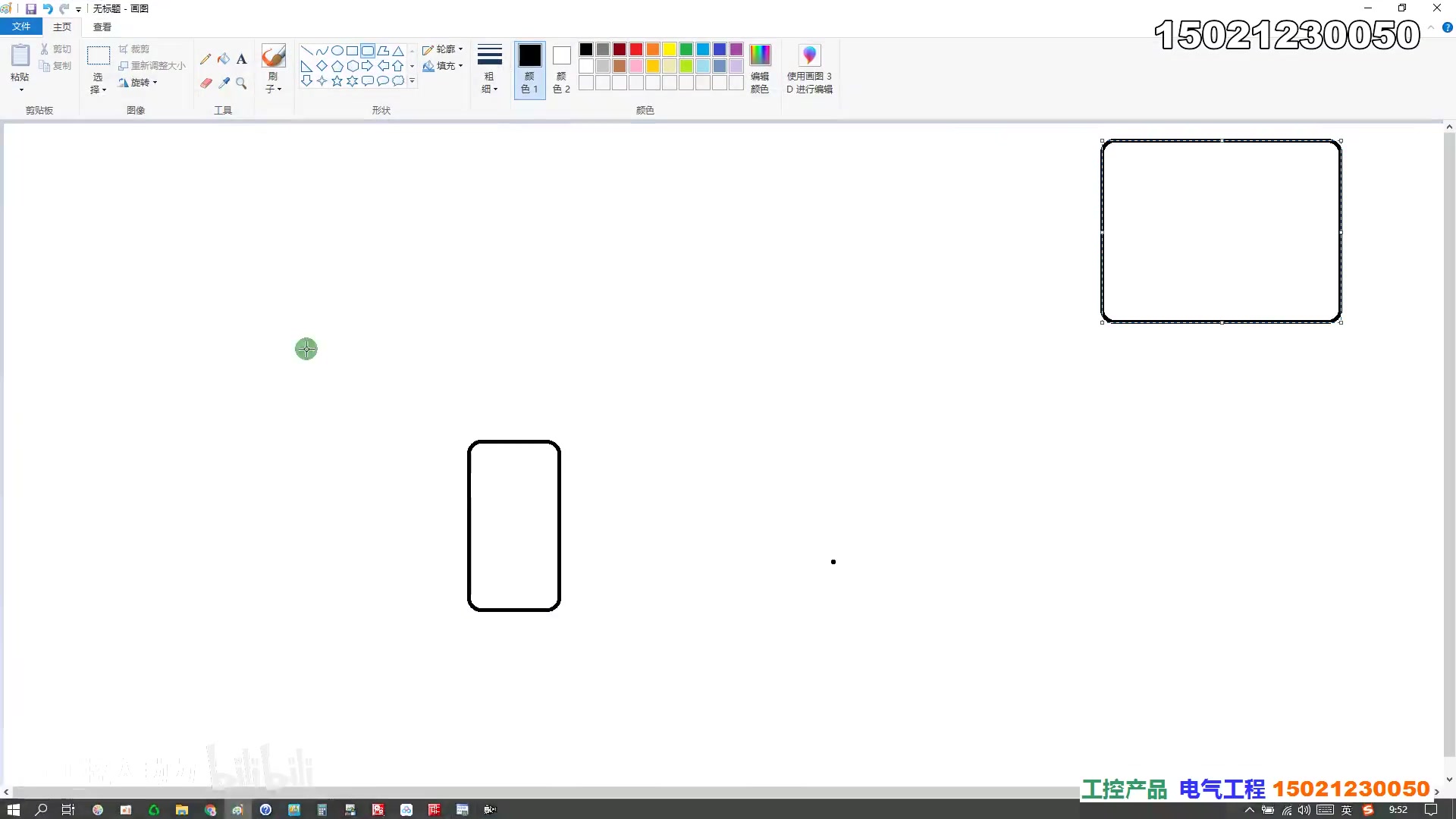Open the Rotate (旋转) dropdown
Viewport: 1456px width, 819px height.
point(138,83)
